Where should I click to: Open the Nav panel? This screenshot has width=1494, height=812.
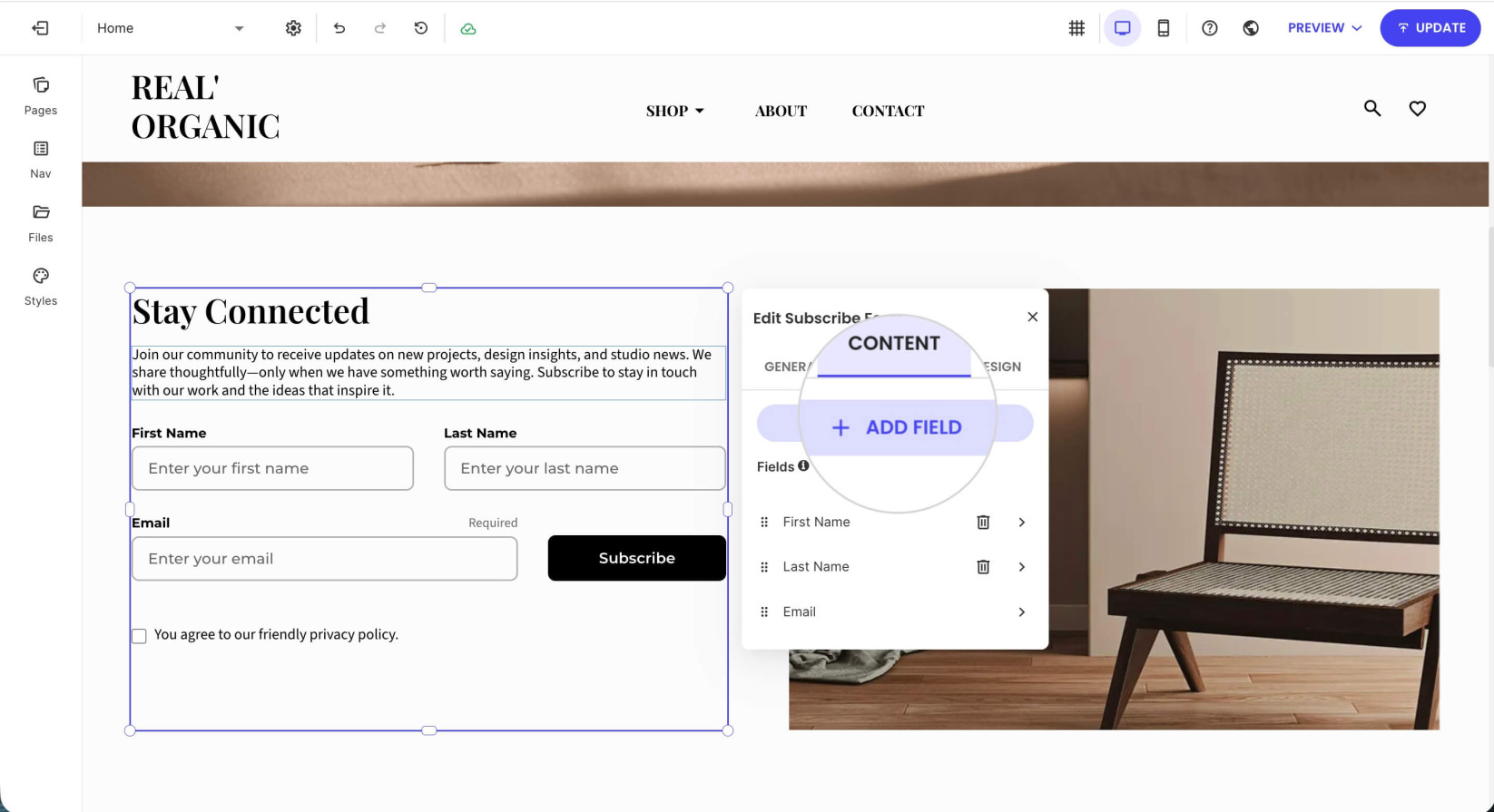[x=41, y=160]
